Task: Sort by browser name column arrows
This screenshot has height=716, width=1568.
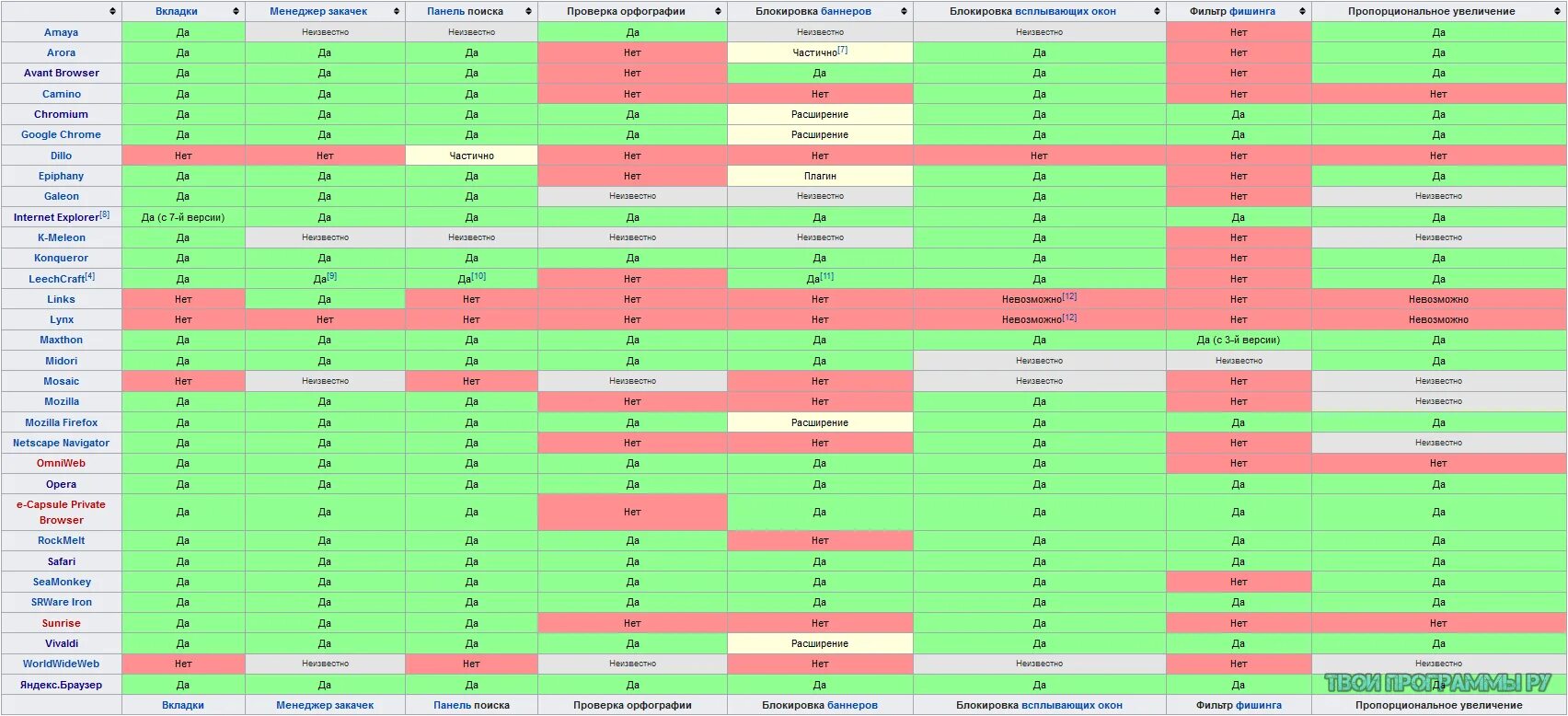Action: pos(112,12)
